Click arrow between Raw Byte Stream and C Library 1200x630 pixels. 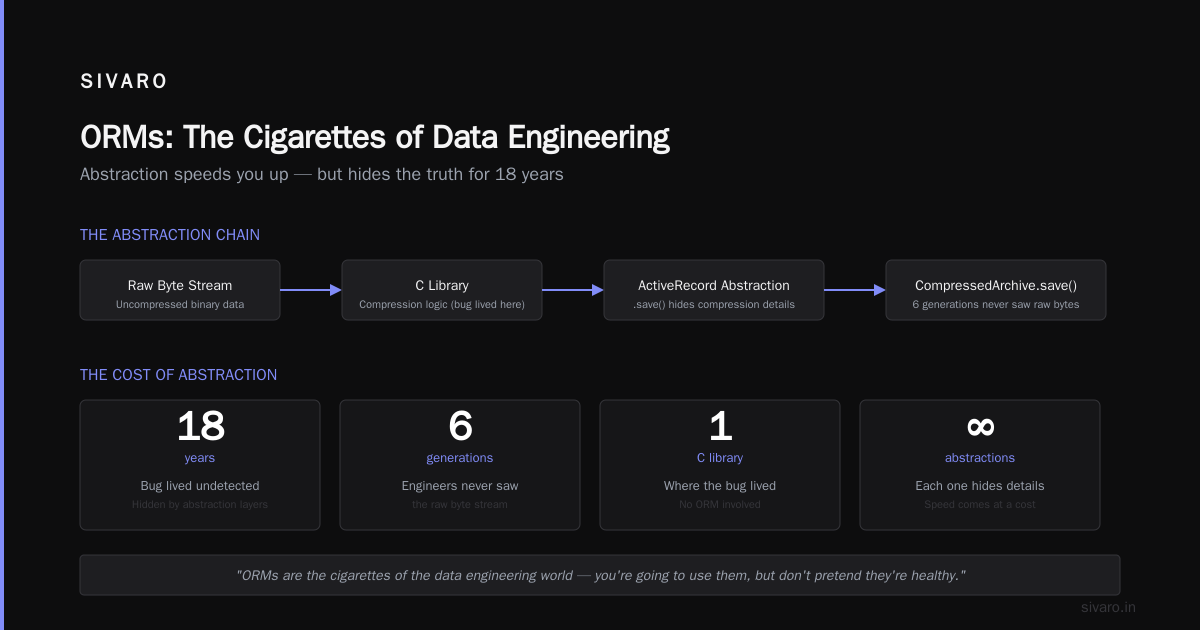pos(311,290)
